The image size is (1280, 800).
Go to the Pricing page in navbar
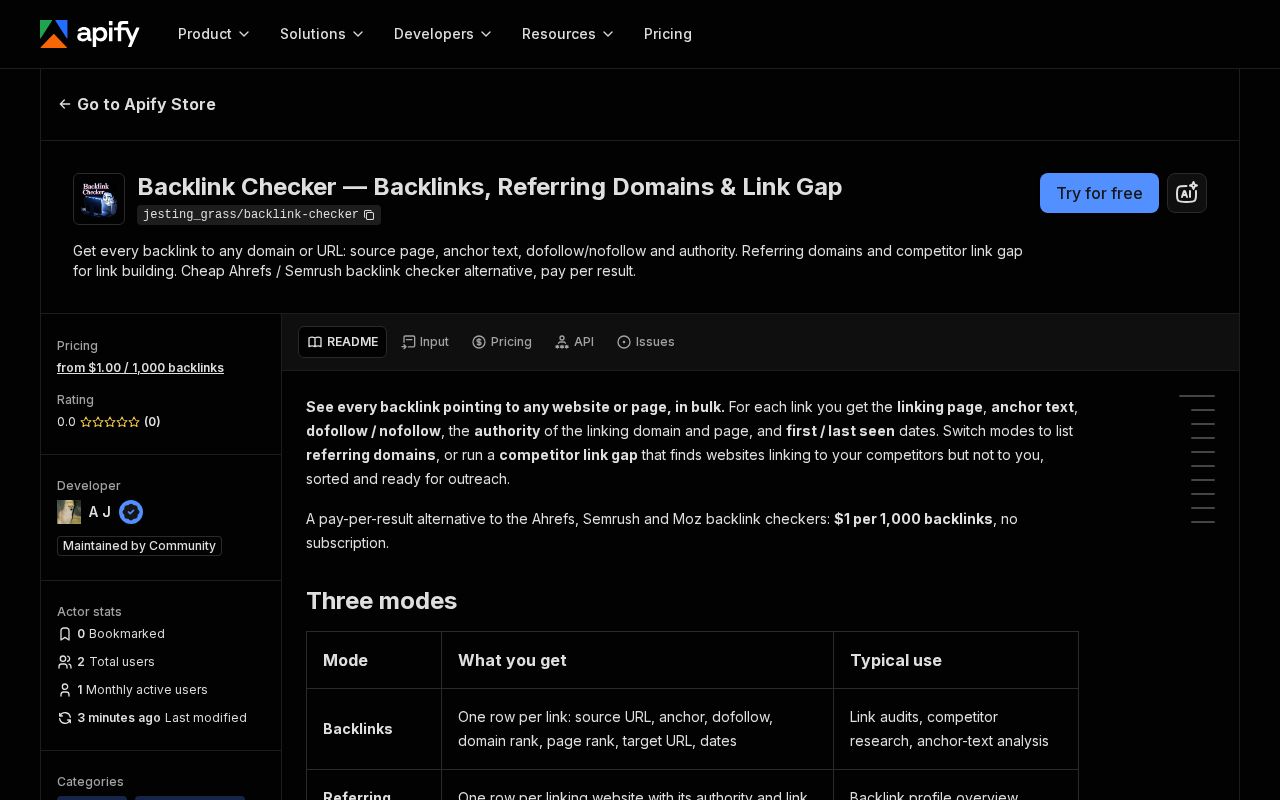668,34
